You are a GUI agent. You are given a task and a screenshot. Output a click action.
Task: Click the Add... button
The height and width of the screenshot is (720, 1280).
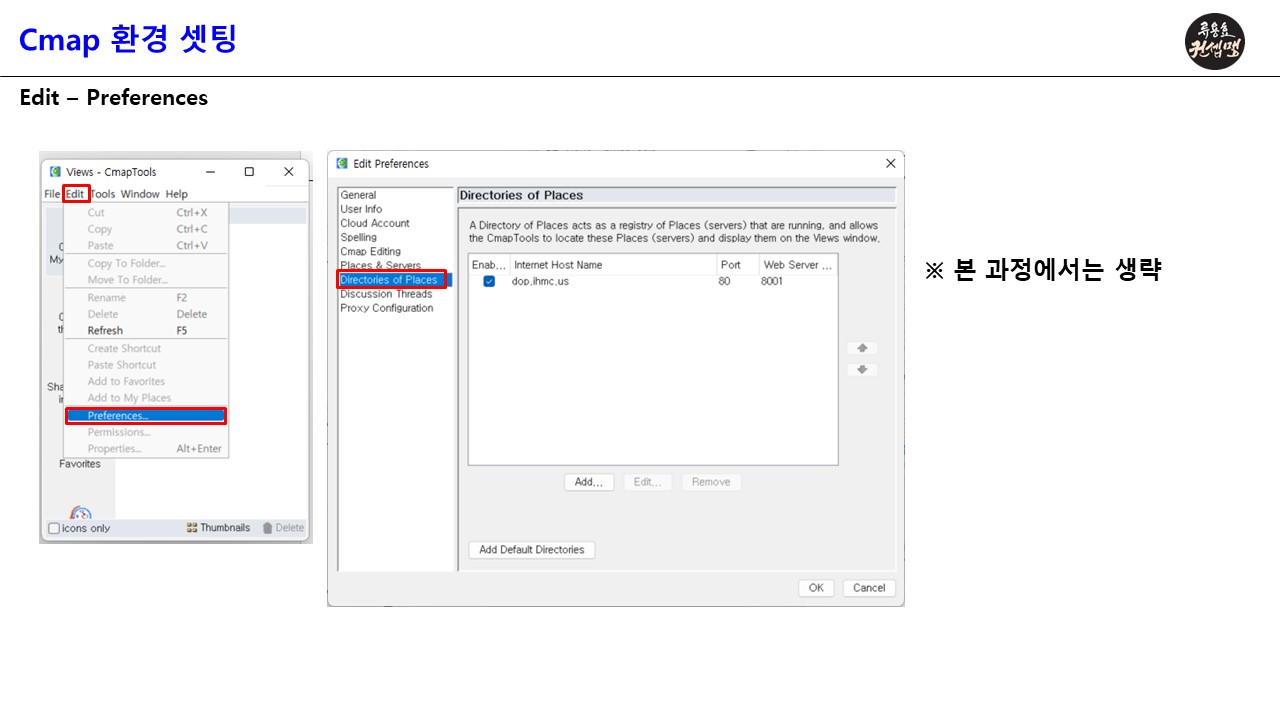click(x=589, y=482)
